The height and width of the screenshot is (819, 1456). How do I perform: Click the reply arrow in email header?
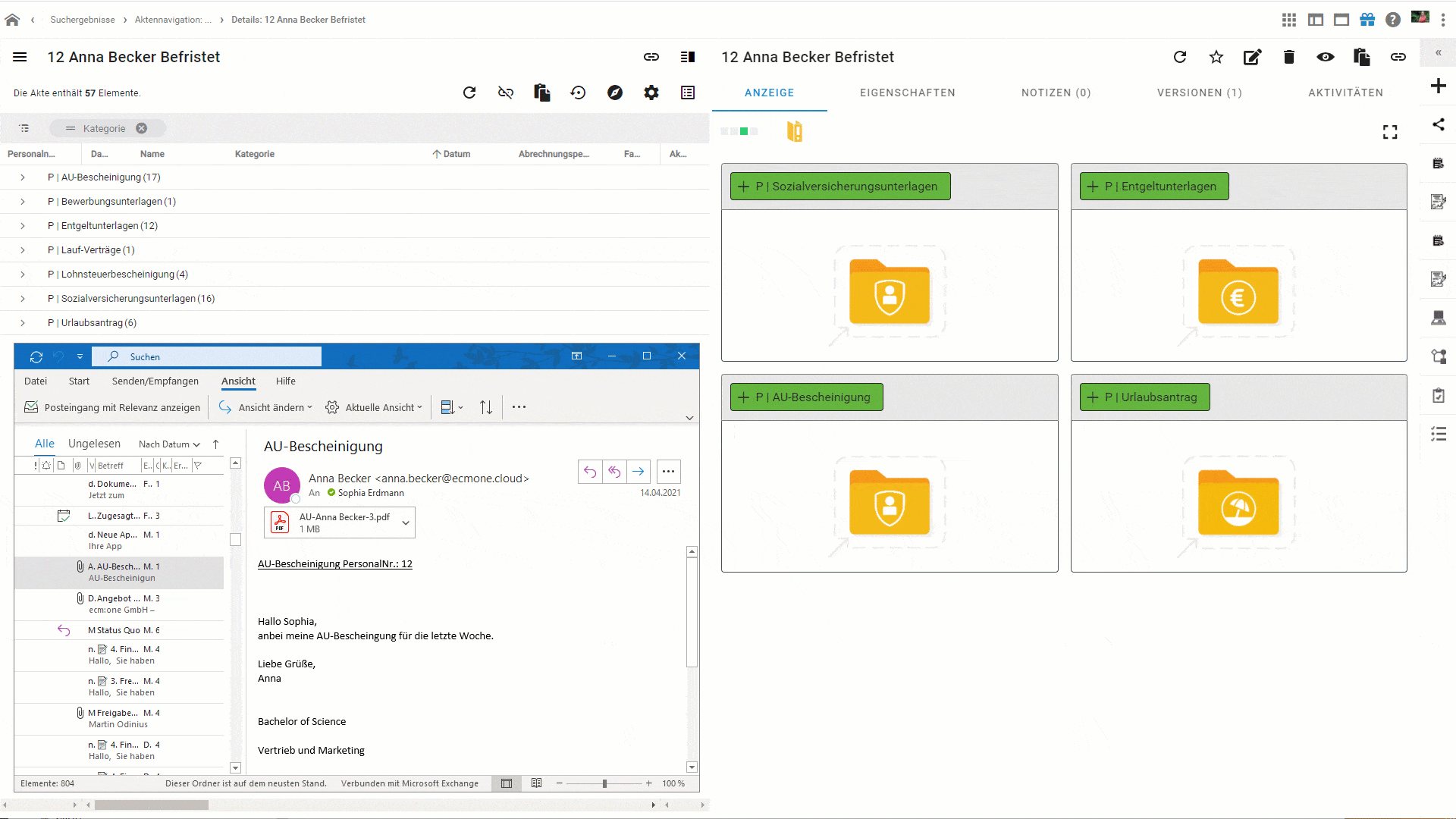click(x=590, y=472)
